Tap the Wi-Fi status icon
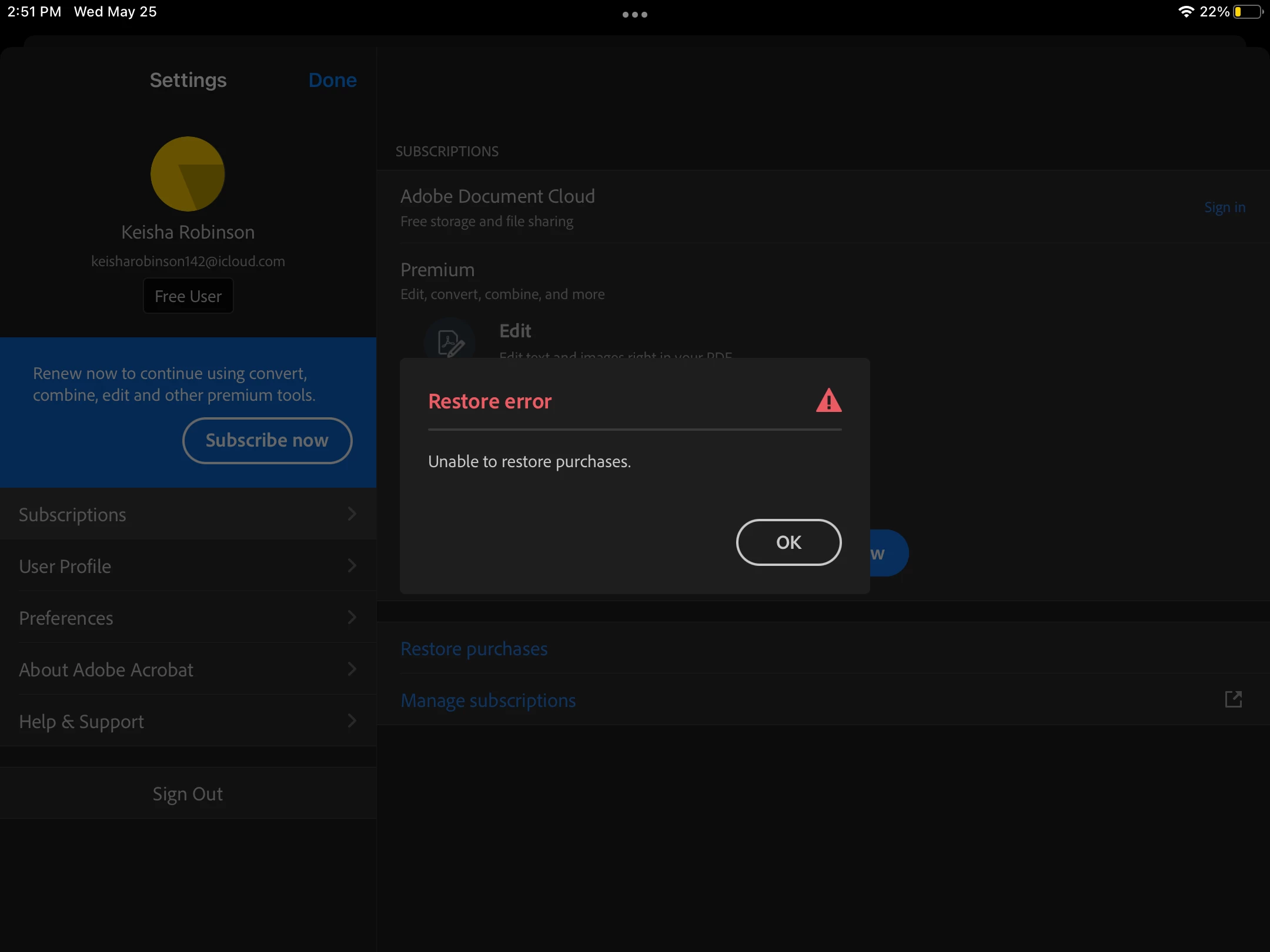This screenshot has height=952, width=1270. click(x=1185, y=12)
